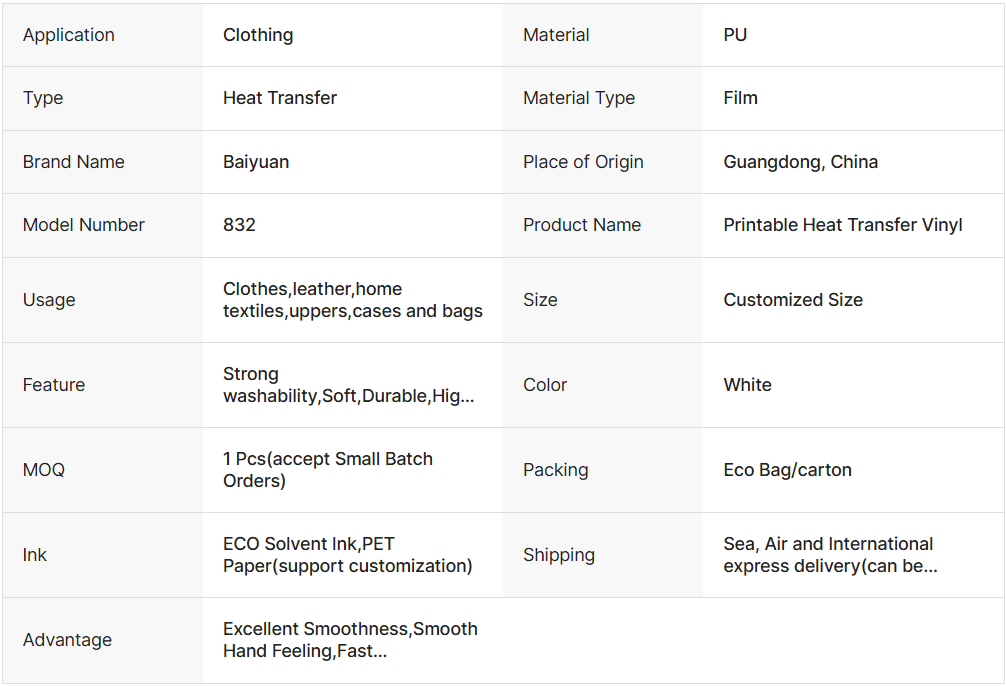Click the "Film" material type value

tap(741, 98)
